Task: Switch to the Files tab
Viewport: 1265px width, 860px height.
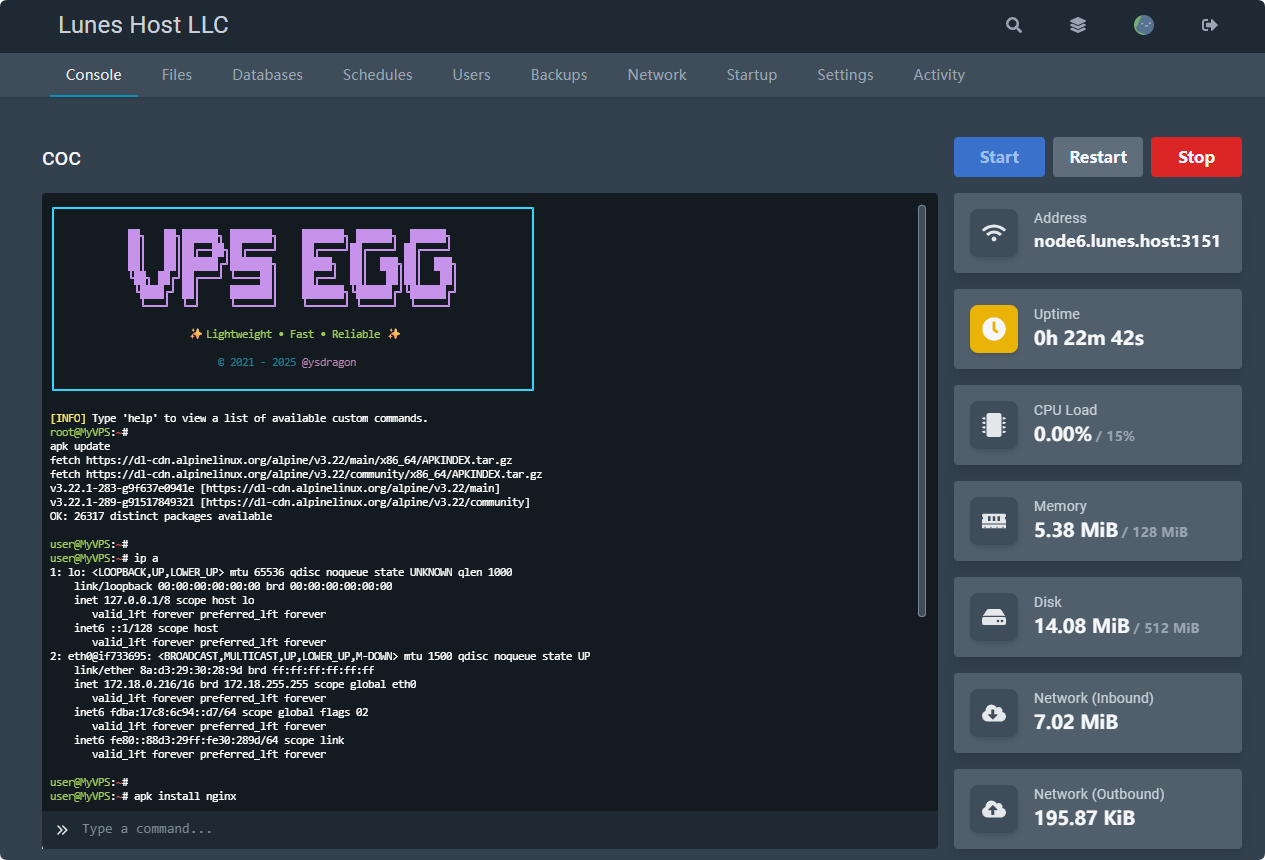Action: (x=177, y=75)
